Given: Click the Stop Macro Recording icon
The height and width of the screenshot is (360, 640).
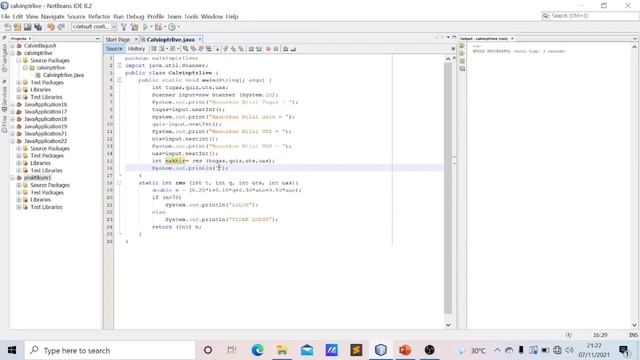Looking at the screenshot, I should pyautogui.click(x=276, y=49).
